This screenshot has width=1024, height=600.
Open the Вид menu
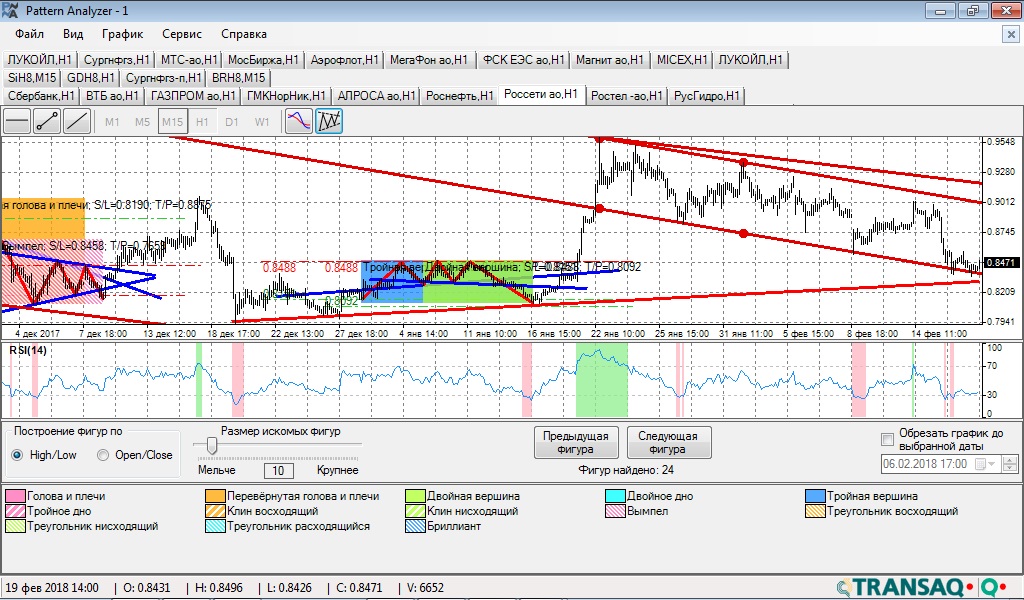(73, 34)
